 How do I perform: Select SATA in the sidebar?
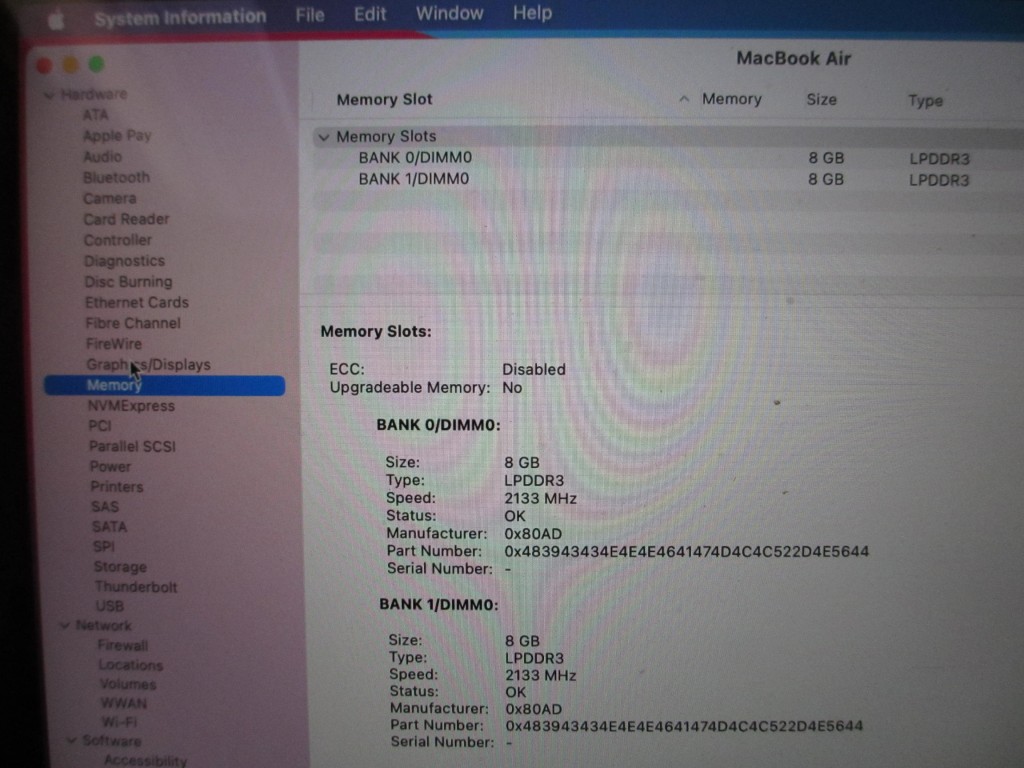[109, 527]
